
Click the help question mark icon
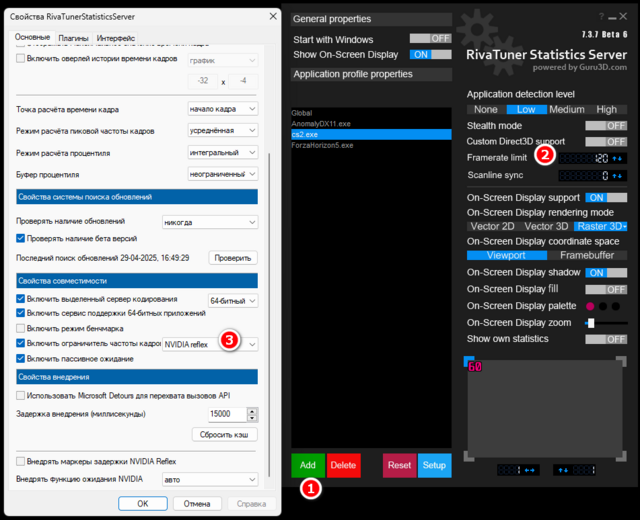[x=602, y=18]
